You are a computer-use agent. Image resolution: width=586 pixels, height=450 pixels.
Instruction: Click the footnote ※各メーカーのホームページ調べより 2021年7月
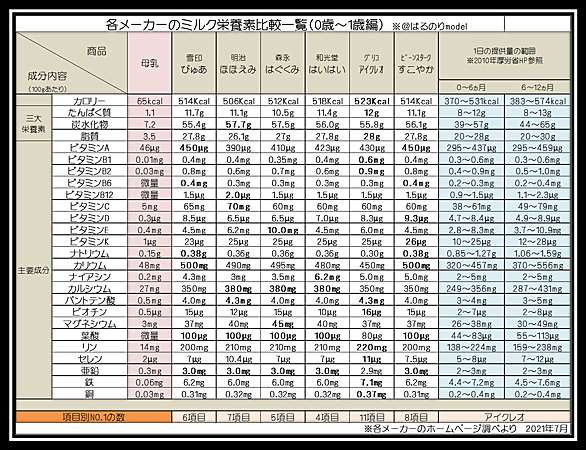coord(466,428)
